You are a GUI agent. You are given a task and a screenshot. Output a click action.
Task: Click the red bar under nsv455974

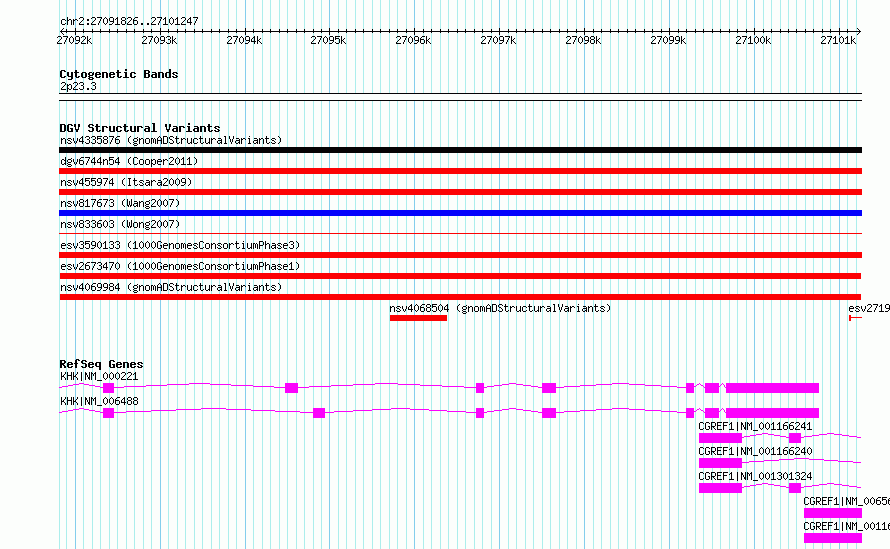coord(460,192)
